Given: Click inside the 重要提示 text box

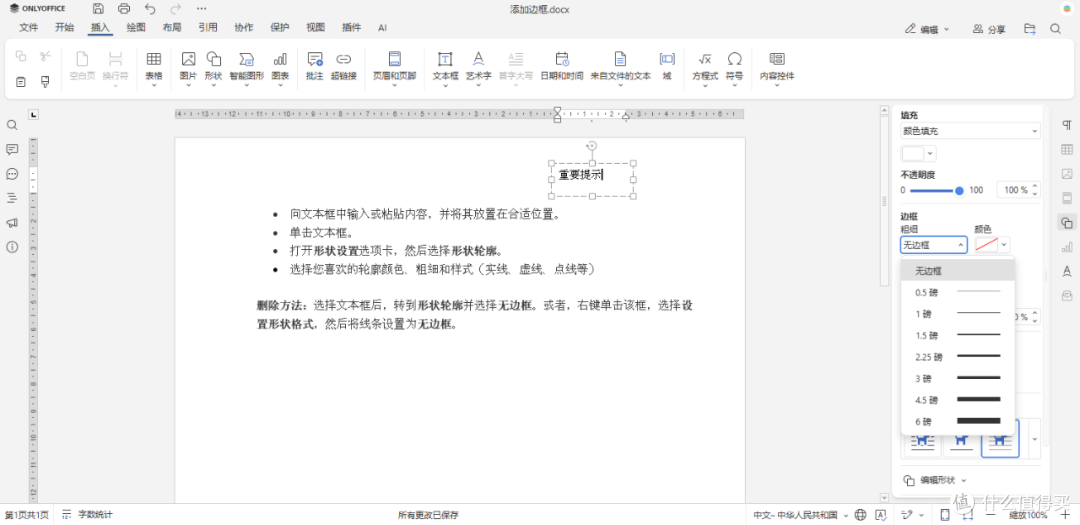Looking at the screenshot, I should pos(592,180).
